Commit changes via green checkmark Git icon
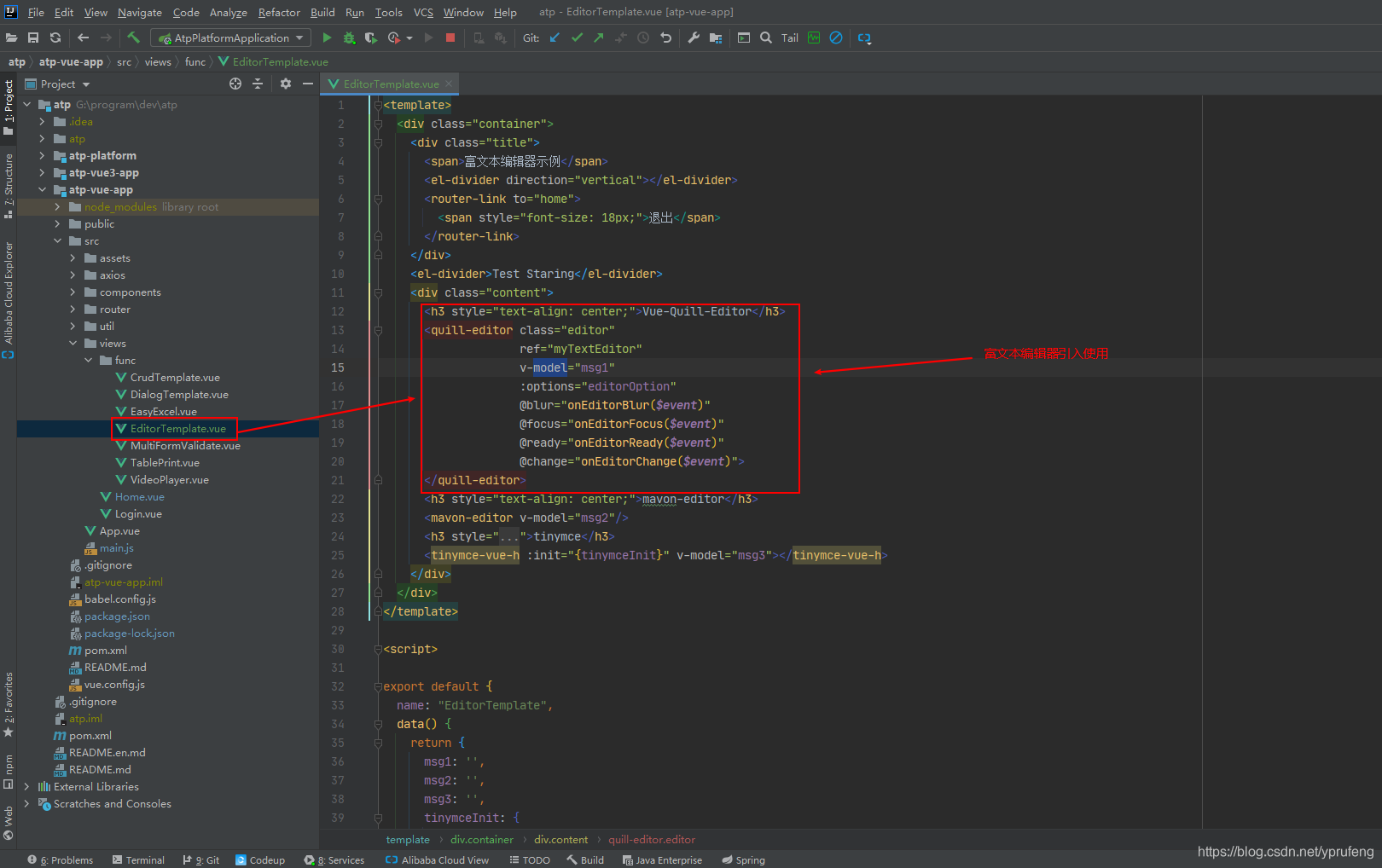The width and height of the screenshot is (1382, 868). pyautogui.click(x=577, y=38)
